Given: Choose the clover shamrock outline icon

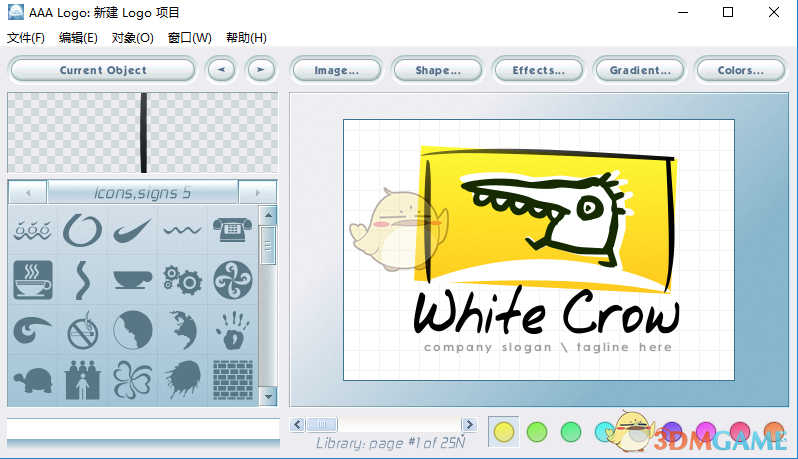Looking at the screenshot, I should click(132, 380).
